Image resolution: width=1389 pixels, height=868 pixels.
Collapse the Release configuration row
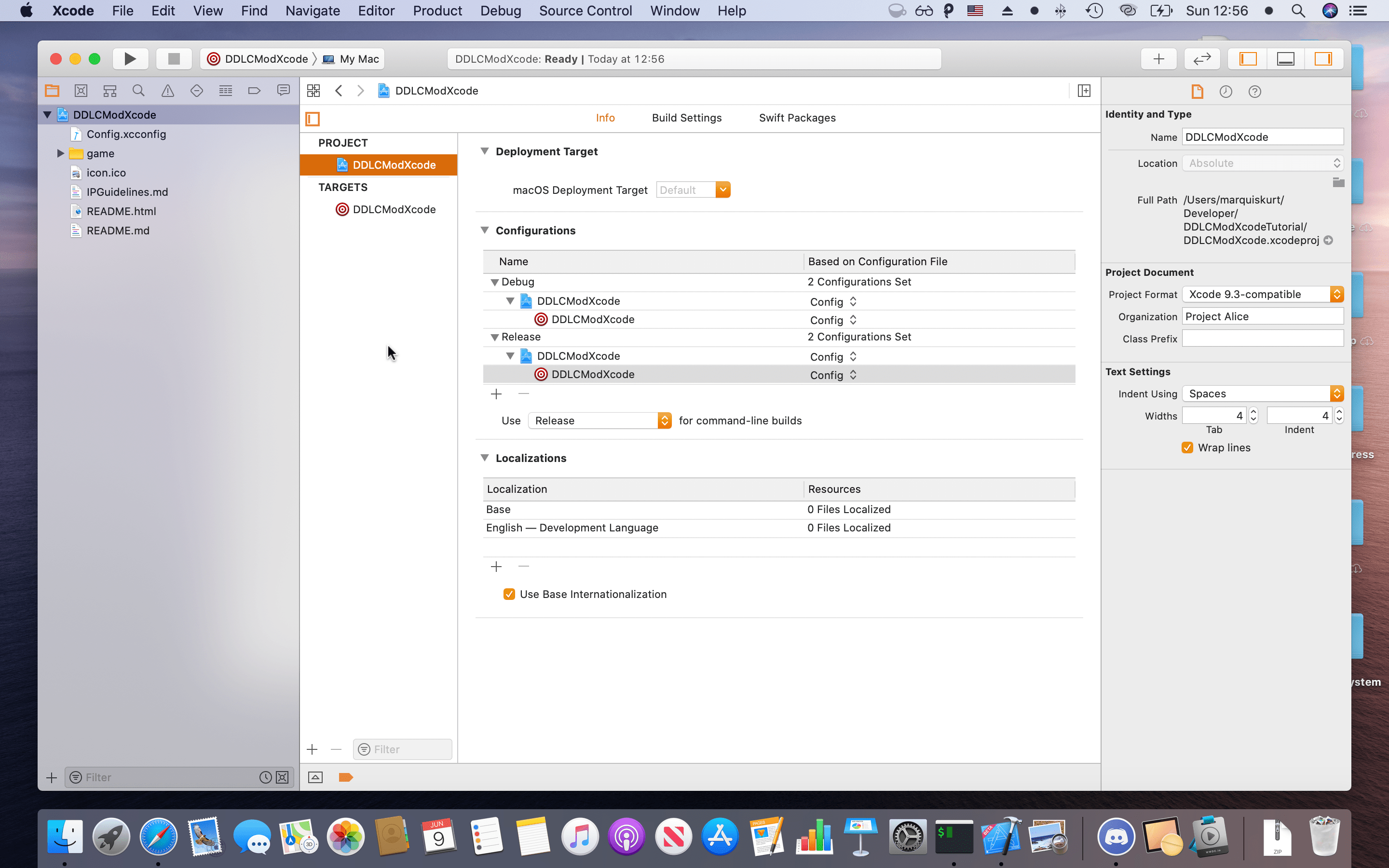(494, 338)
